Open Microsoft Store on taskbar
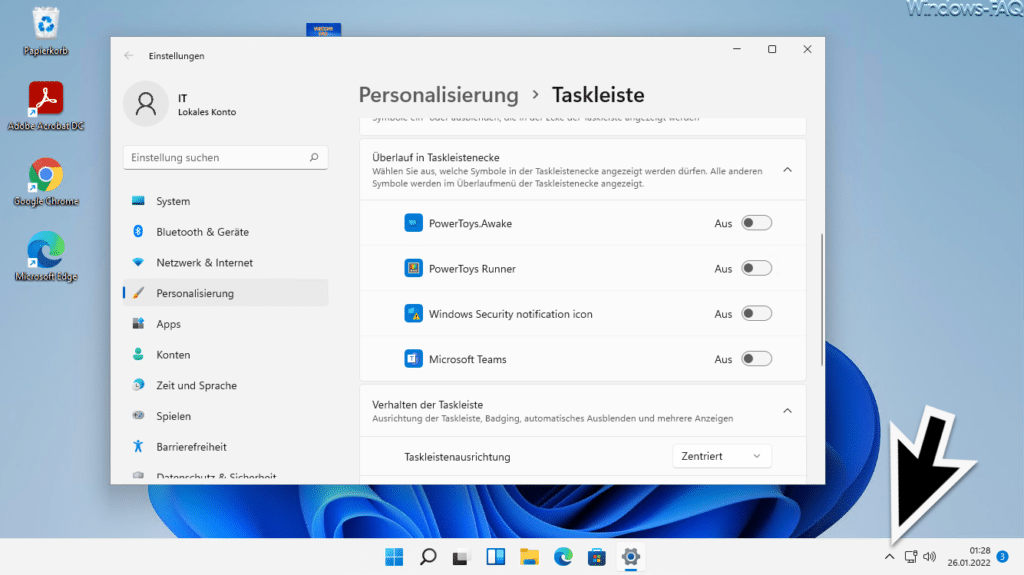 597,557
